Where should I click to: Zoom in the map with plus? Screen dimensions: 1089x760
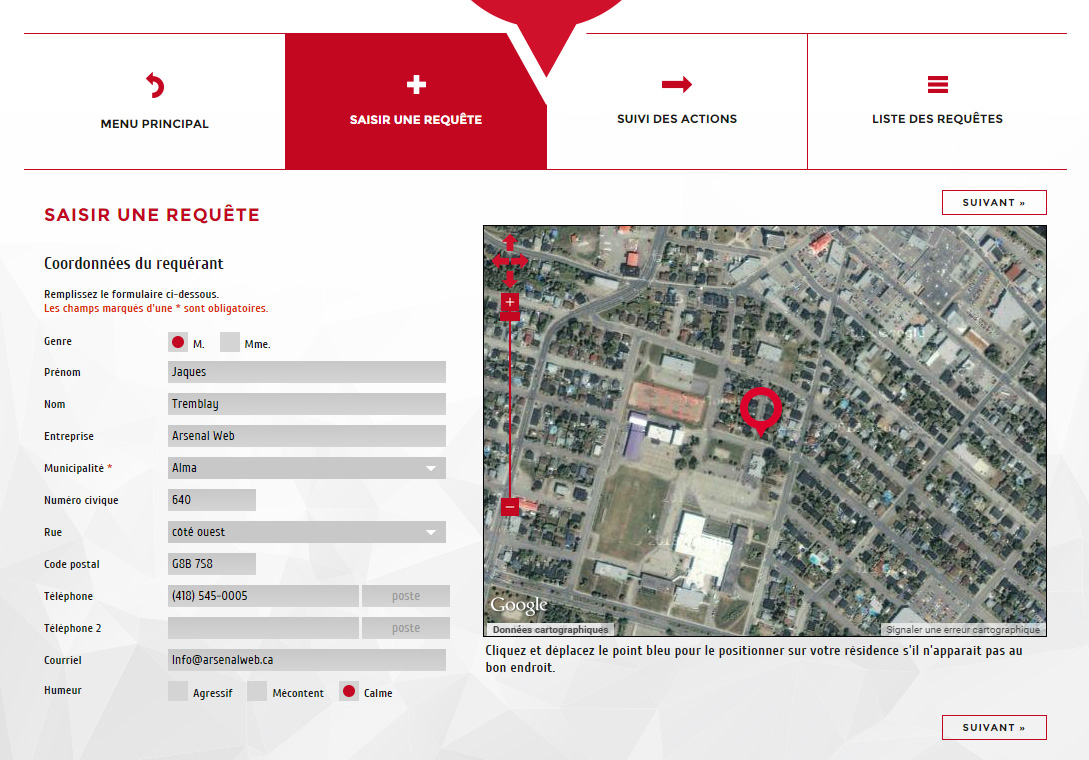tap(510, 301)
